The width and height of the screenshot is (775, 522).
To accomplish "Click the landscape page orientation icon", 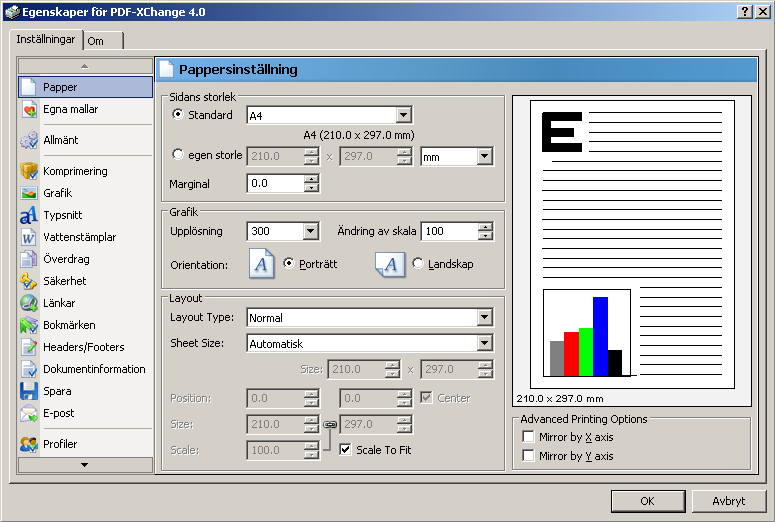I will point(390,265).
